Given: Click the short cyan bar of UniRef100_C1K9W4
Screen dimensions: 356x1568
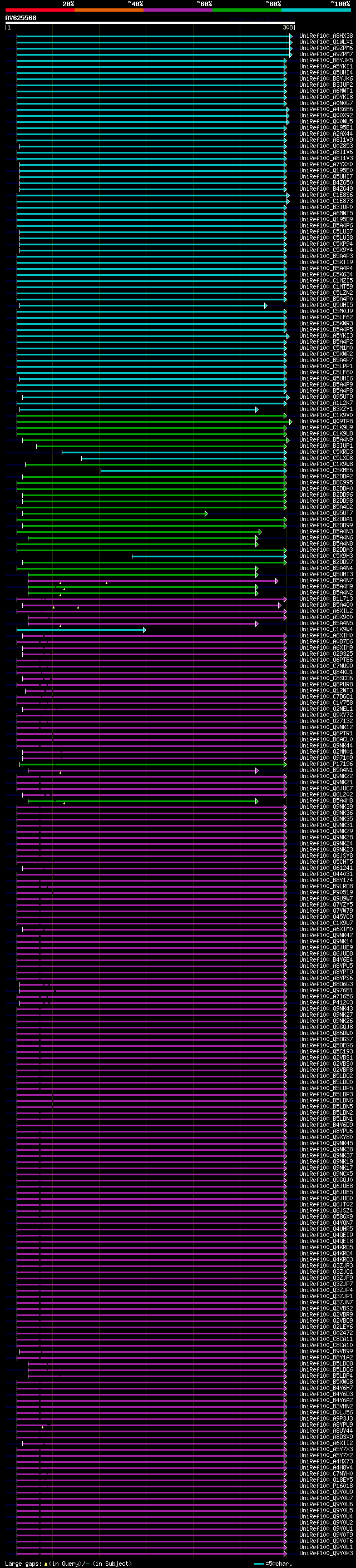Looking at the screenshot, I should [x=81, y=630].
